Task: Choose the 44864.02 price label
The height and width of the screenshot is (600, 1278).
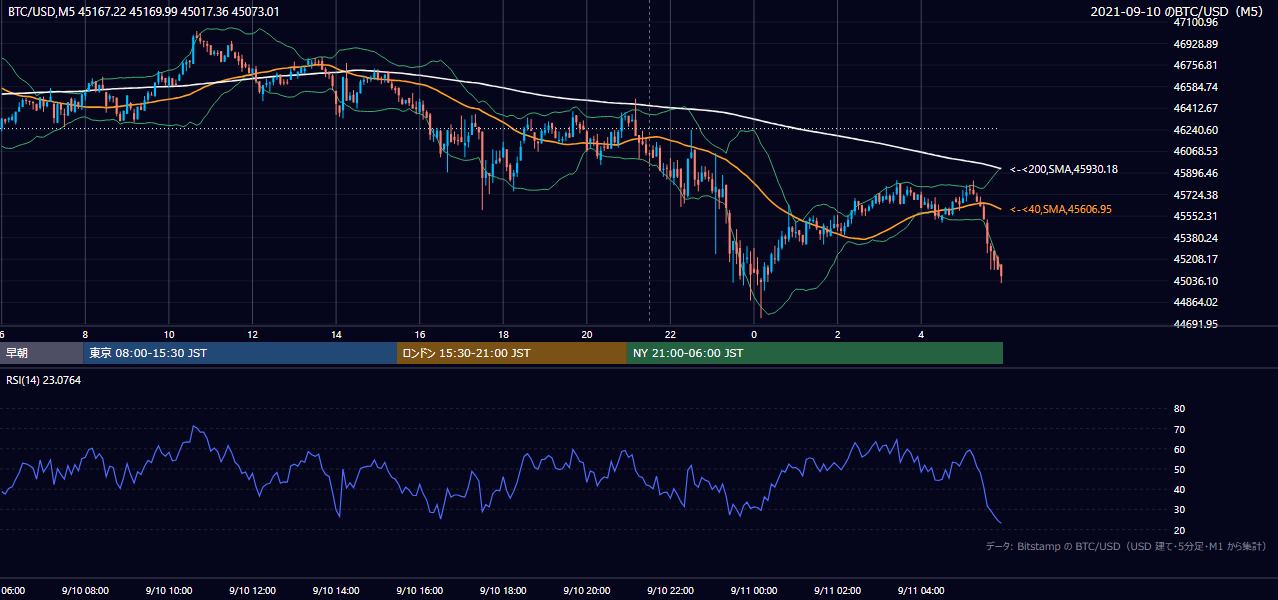Action: click(1195, 302)
